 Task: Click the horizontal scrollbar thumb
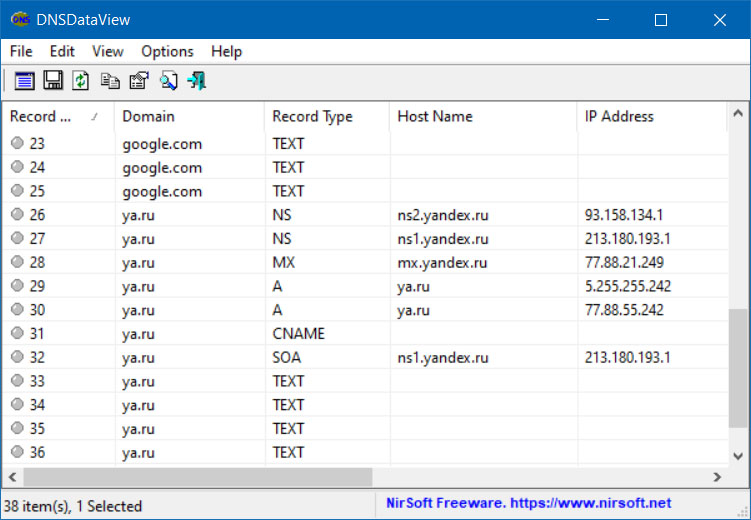[x=198, y=477]
